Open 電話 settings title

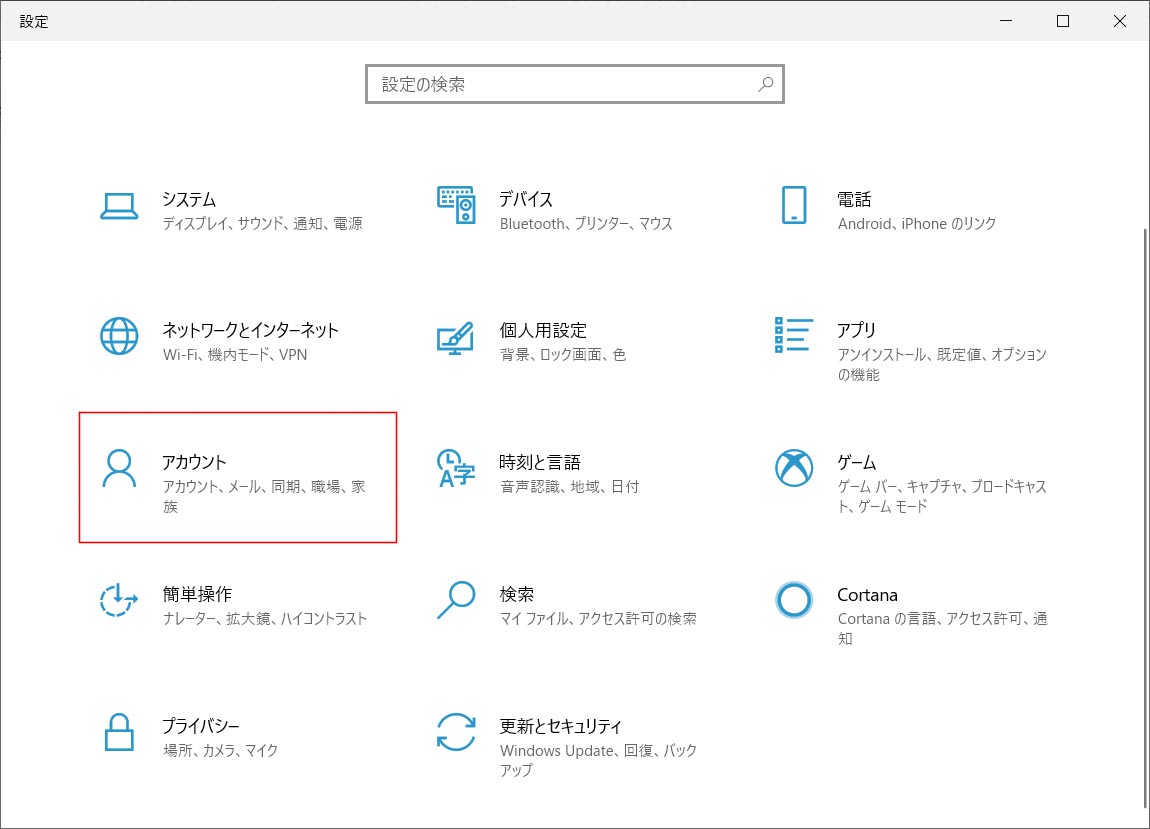pyautogui.click(x=854, y=200)
